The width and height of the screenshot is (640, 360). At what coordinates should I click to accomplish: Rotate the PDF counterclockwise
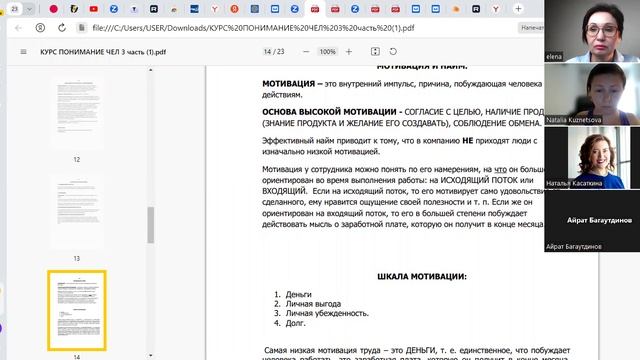coord(393,51)
